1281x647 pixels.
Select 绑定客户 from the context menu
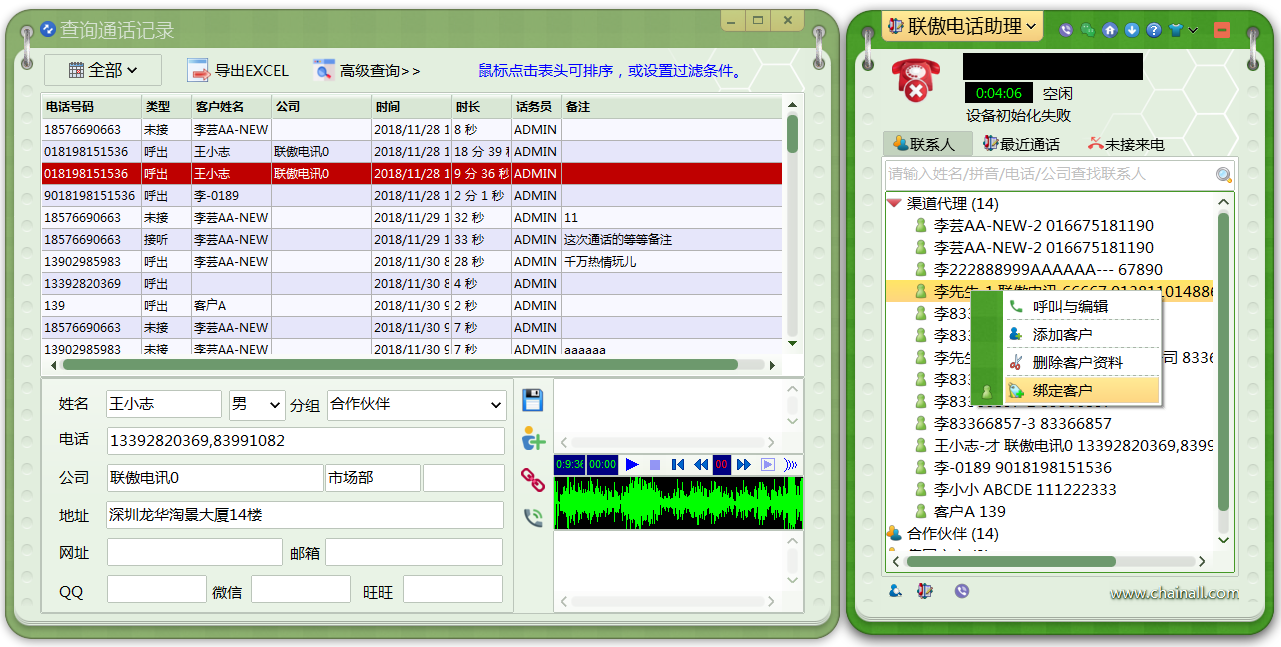(1063, 391)
